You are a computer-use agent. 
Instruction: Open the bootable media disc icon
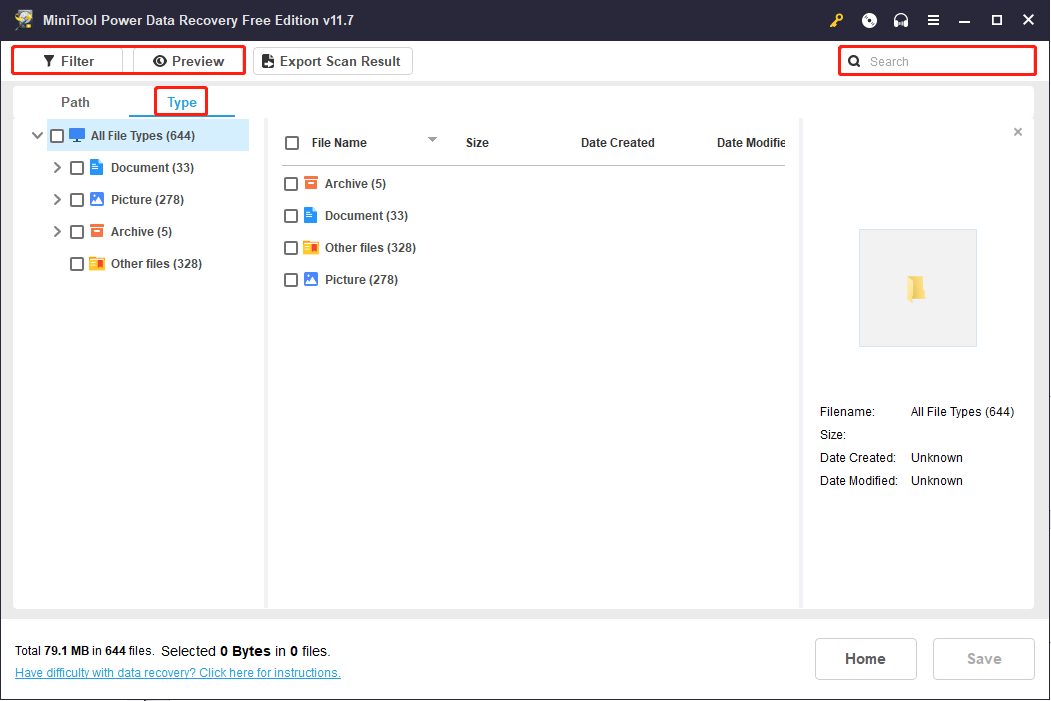(x=869, y=20)
